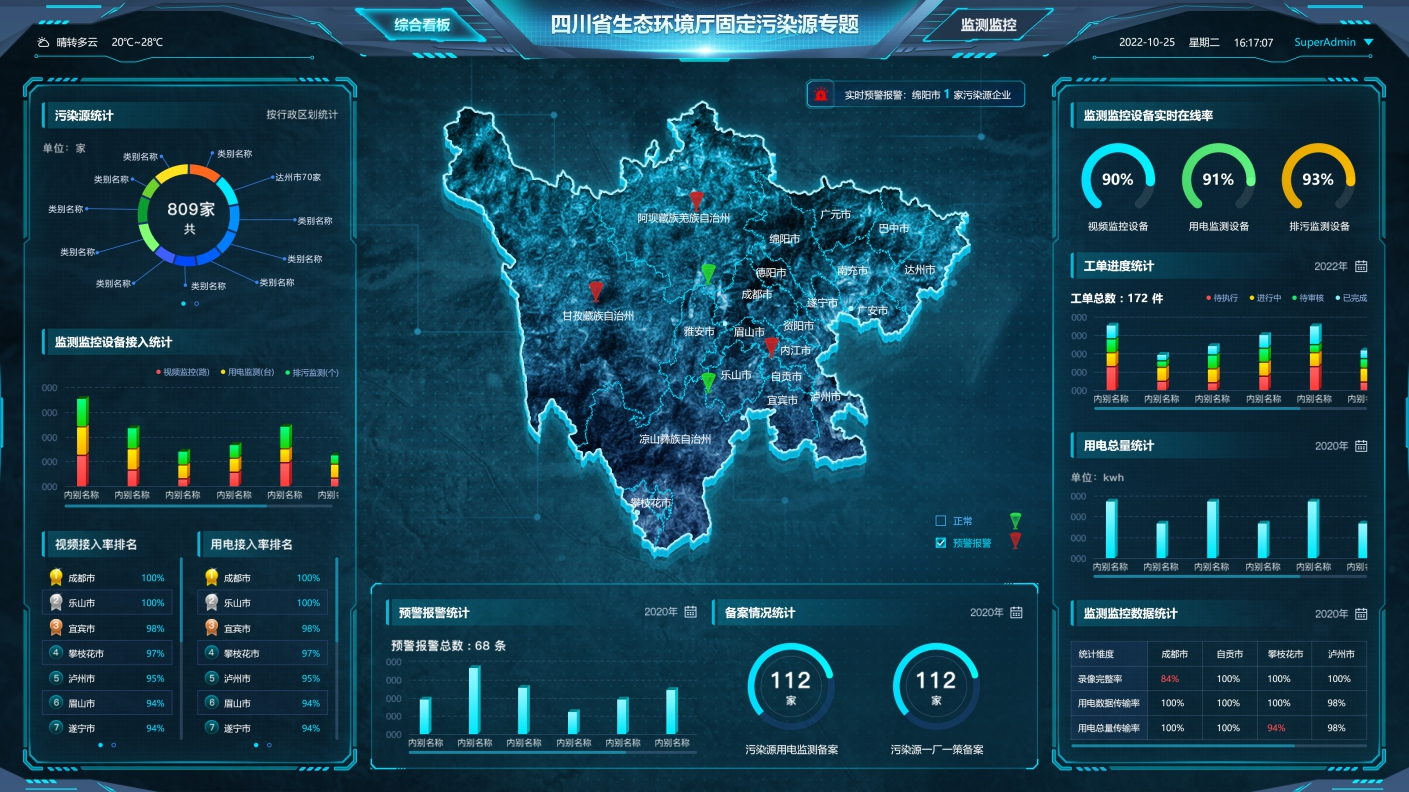The image size is (1409, 792).
Task: Select red alert marker on 甘孜藏族自治州
Action: tap(596, 291)
